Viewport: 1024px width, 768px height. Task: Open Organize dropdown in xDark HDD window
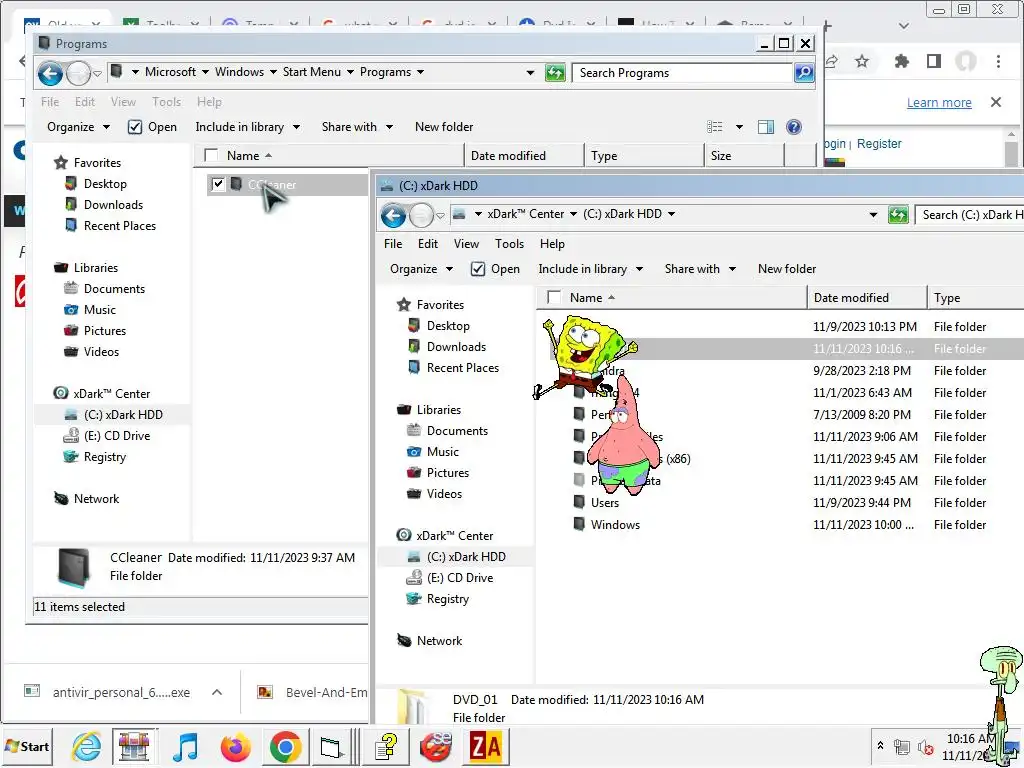click(421, 269)
